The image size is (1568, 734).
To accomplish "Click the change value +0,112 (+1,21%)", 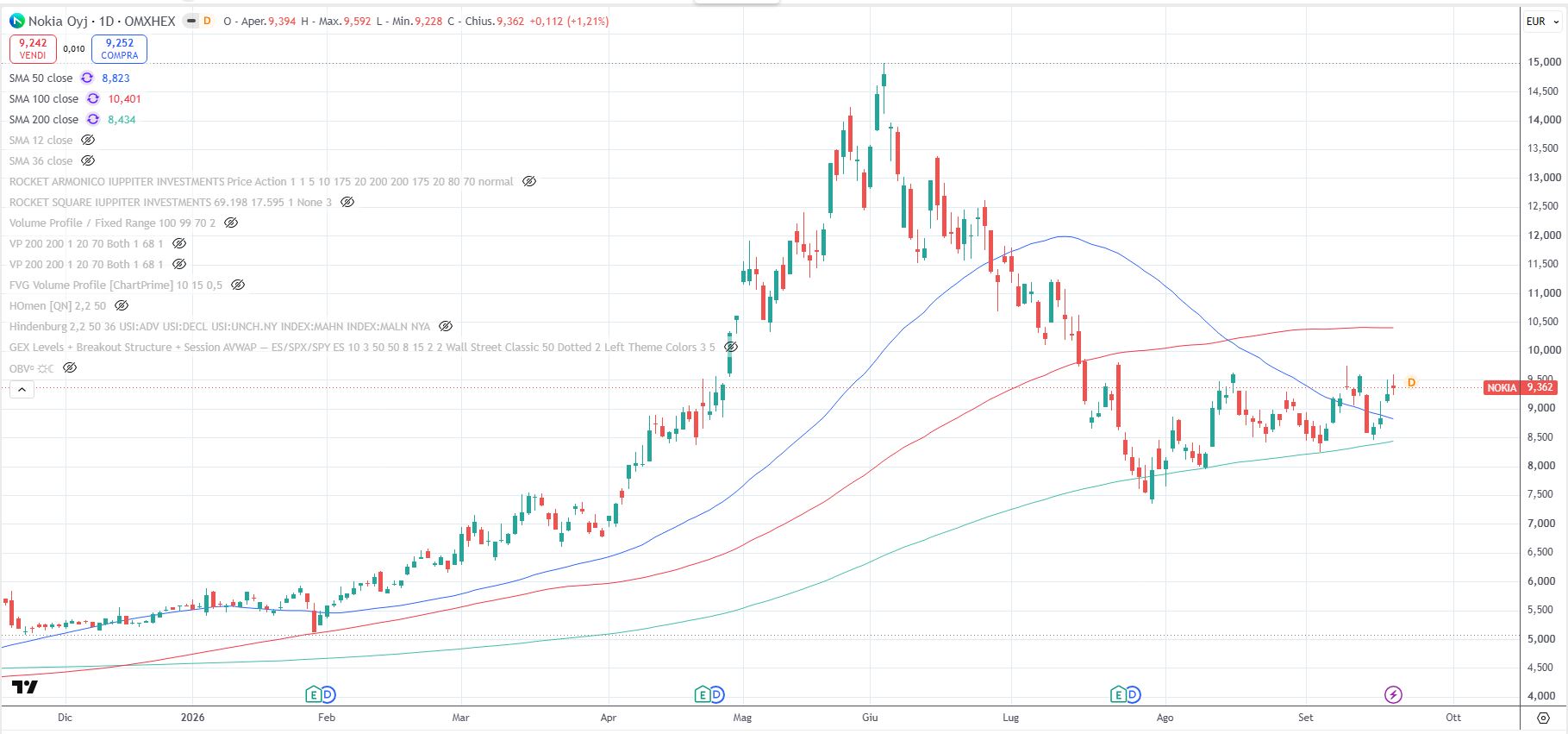I will [x=569, y=21].
